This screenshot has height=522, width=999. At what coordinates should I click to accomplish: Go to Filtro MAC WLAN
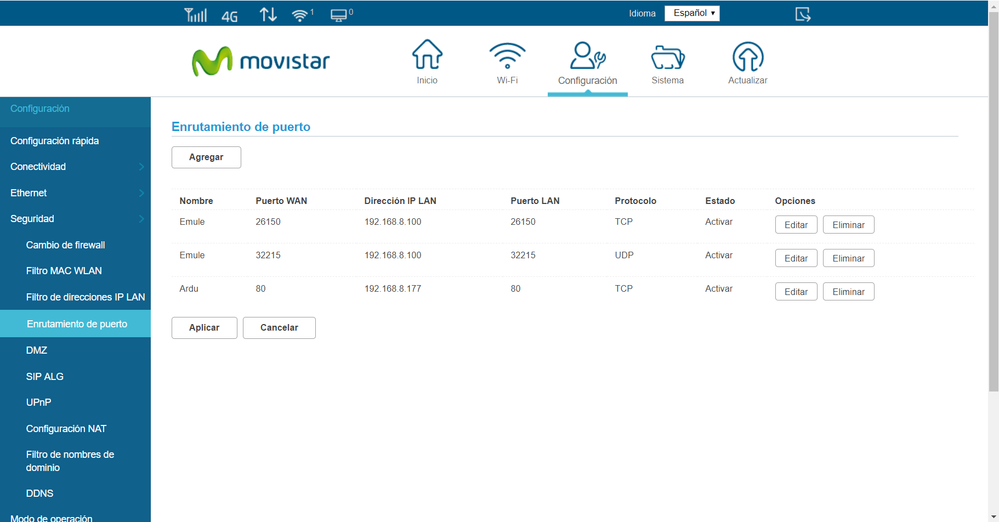(x=64, y=271)
